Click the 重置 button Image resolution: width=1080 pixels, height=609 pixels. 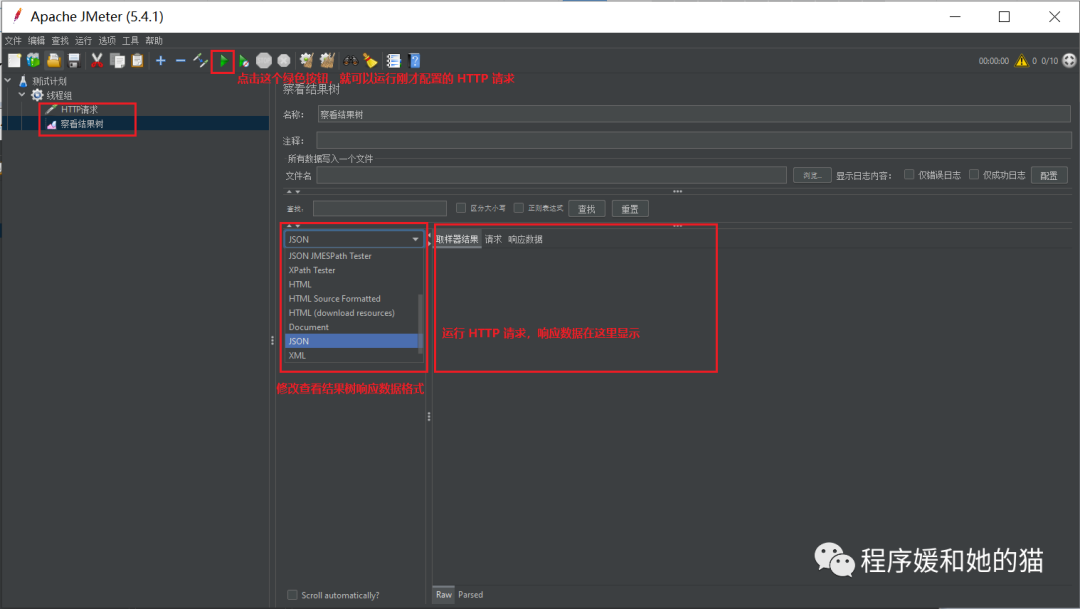[630, 209]
